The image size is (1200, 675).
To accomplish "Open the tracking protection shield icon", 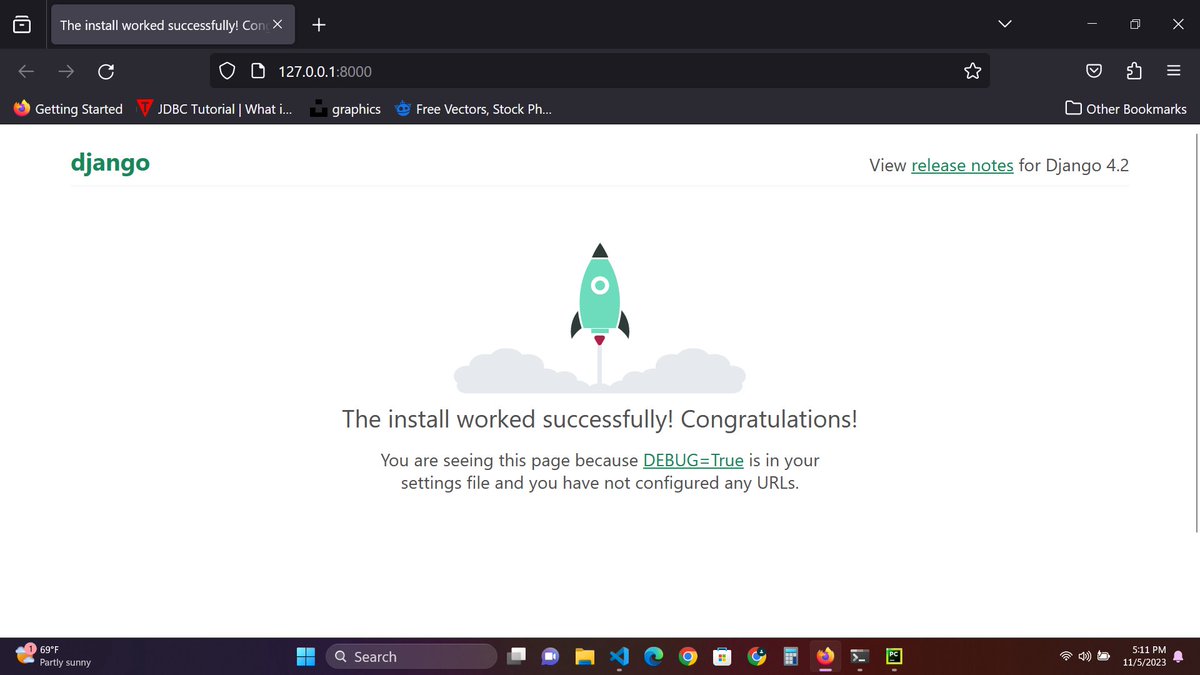I will coord(227,71).
